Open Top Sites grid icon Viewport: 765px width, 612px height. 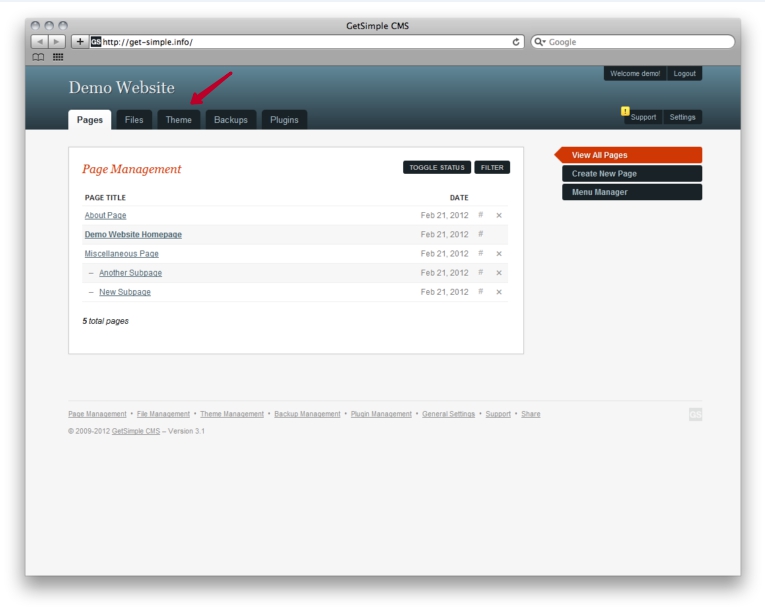(58, 57)
